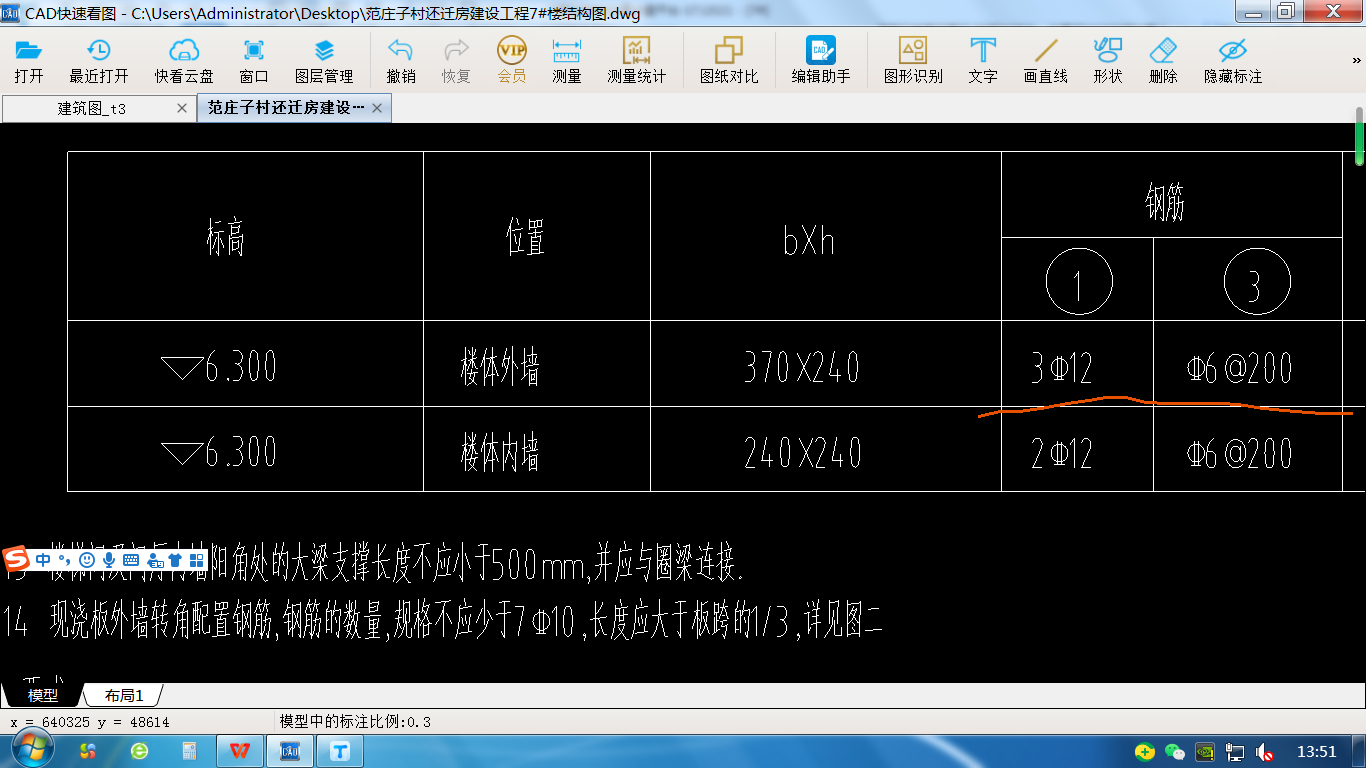Open the network status tray icon
The height and width of the screenshot is (768, 1366).
tap(1236, 752)
